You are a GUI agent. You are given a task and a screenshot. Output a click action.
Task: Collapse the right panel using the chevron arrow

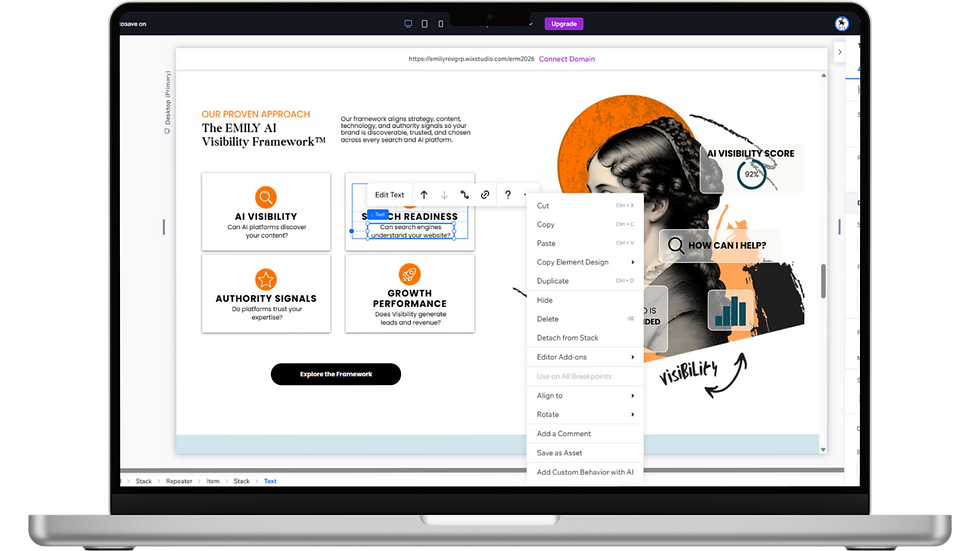[x=839, y=52]
